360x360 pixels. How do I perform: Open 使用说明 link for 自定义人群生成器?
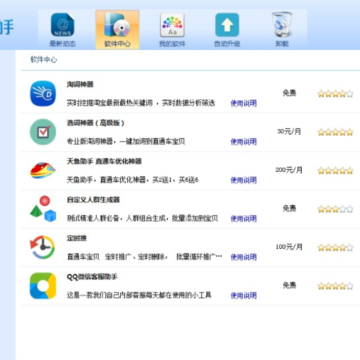tap(244, 219)
